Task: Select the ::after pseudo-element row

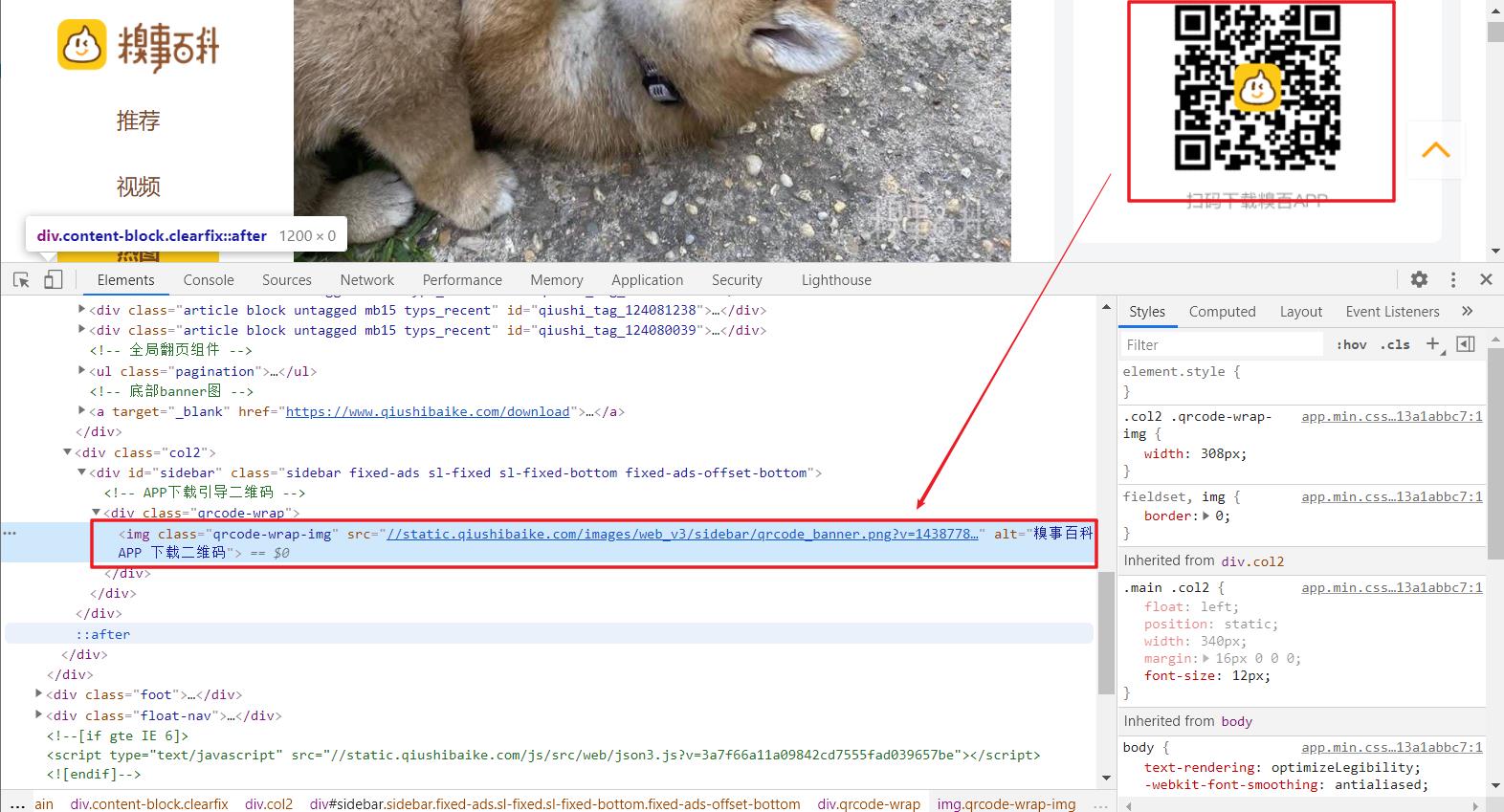Action: 549,633
